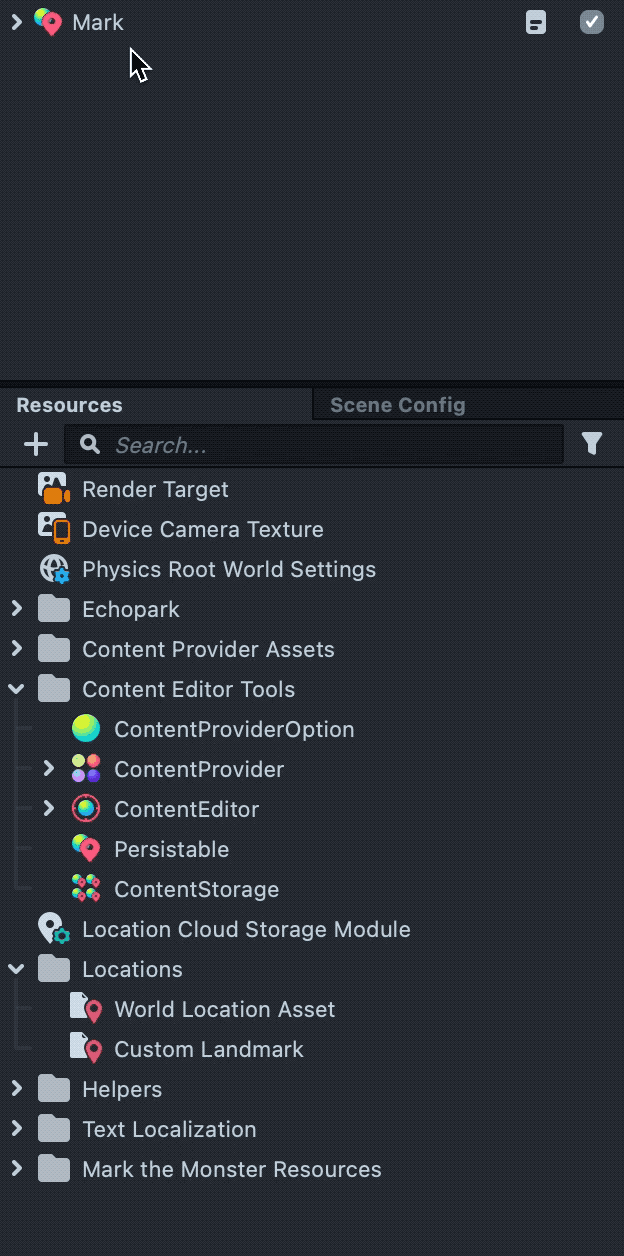Click the resources Search field
This screenshot has width=624, height=1256.
pos(320,445)
